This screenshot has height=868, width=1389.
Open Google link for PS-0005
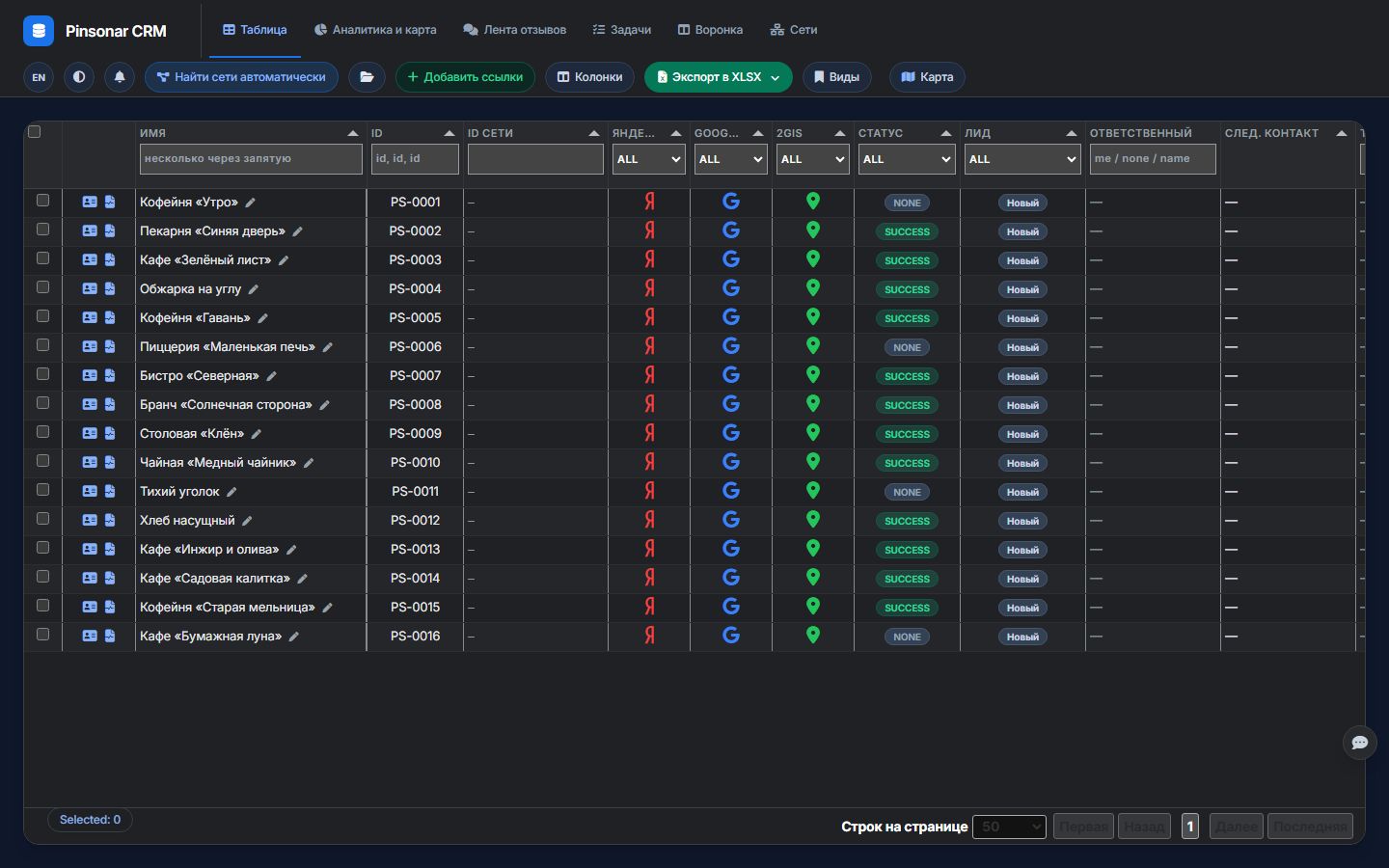[731, 317]
